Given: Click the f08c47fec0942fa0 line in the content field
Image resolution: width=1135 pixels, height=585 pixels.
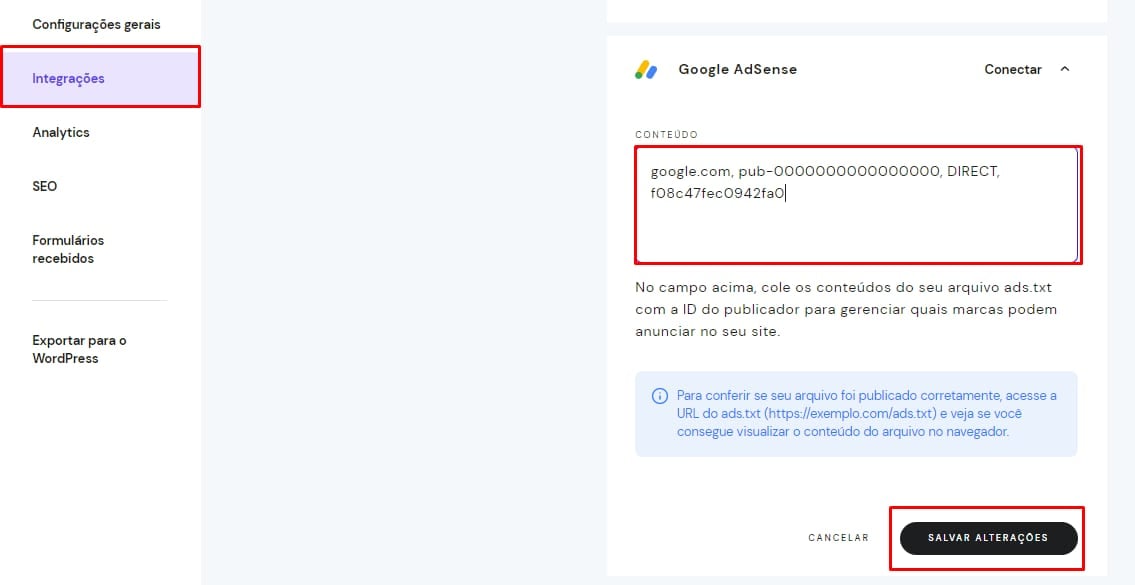Looking at the screenshot, I should 717,194.
